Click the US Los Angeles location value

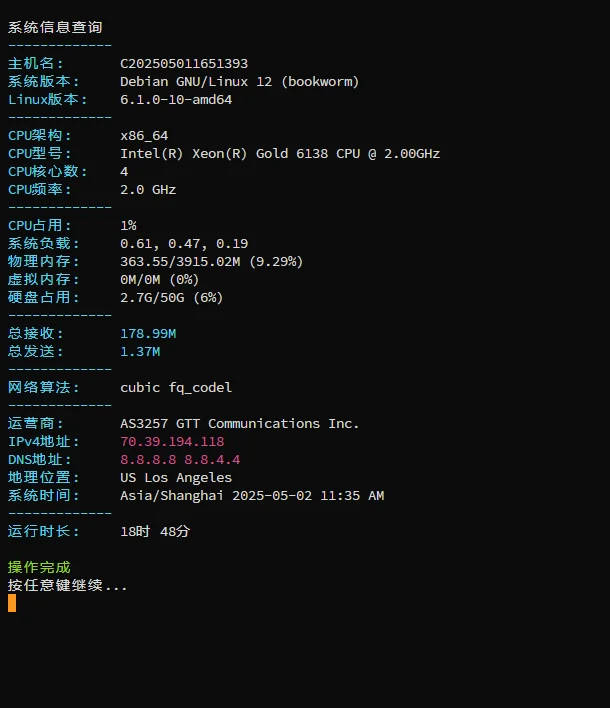point(176,478)
